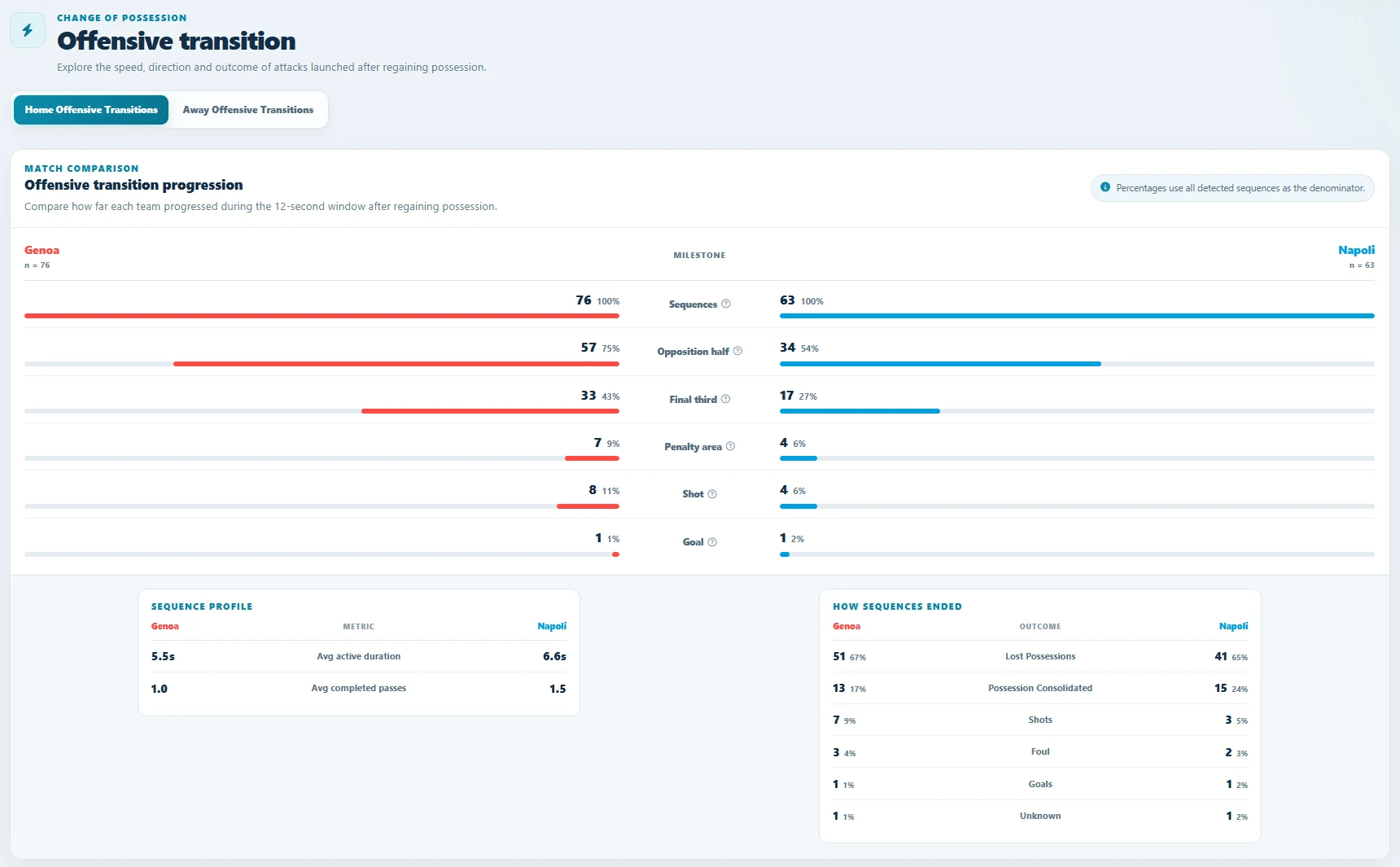1400x867 pixels.
Task: Click the 'Lost Possessions' outcome row label
Action: (x=1040, y=656)
